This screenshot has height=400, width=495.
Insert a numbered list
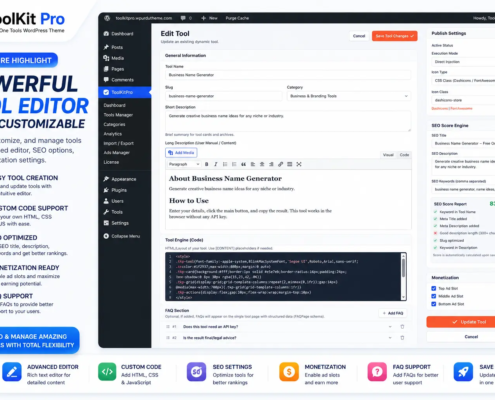click(234, 164)
